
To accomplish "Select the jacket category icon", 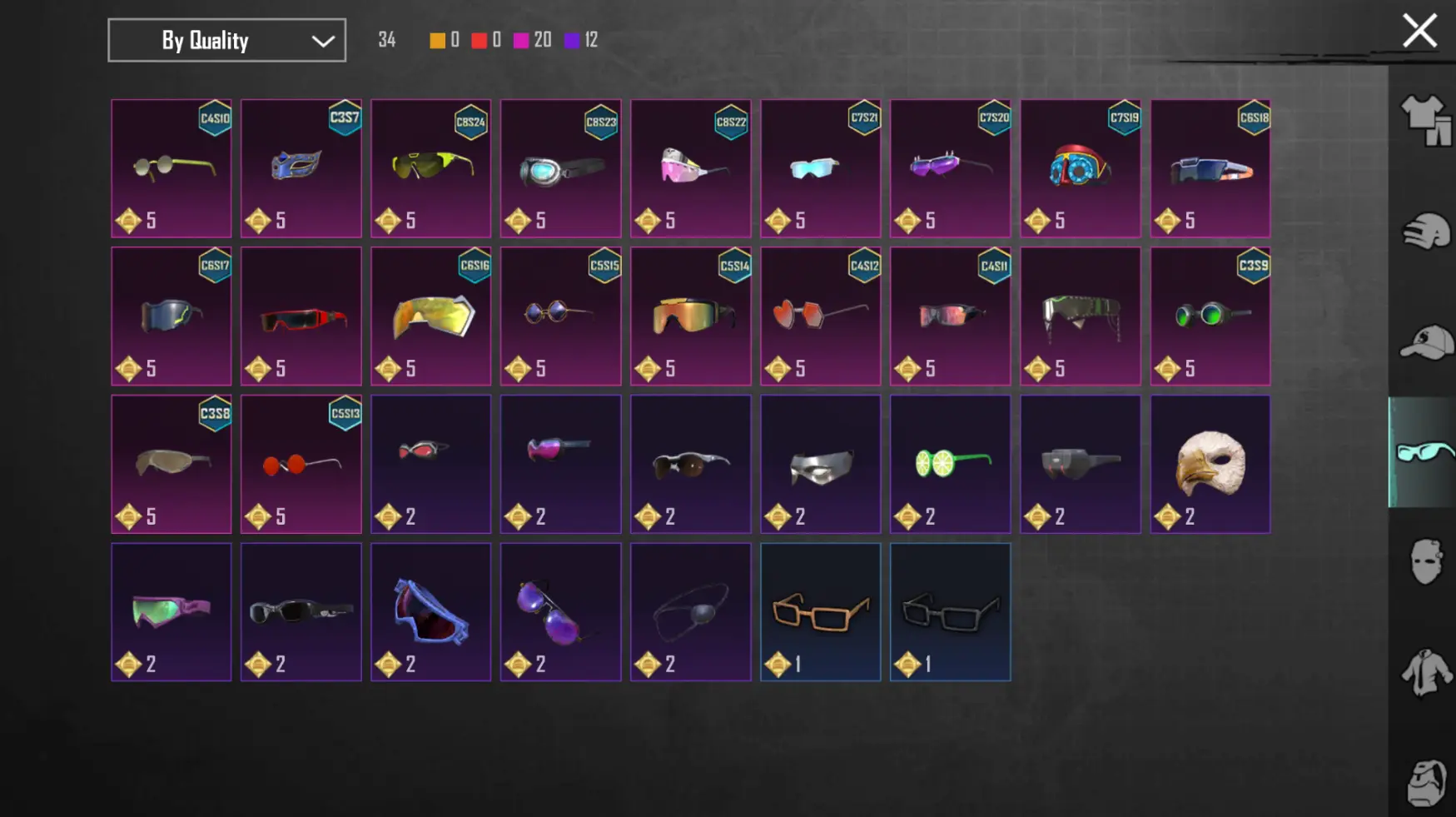I will click(x=1425, y=672).
